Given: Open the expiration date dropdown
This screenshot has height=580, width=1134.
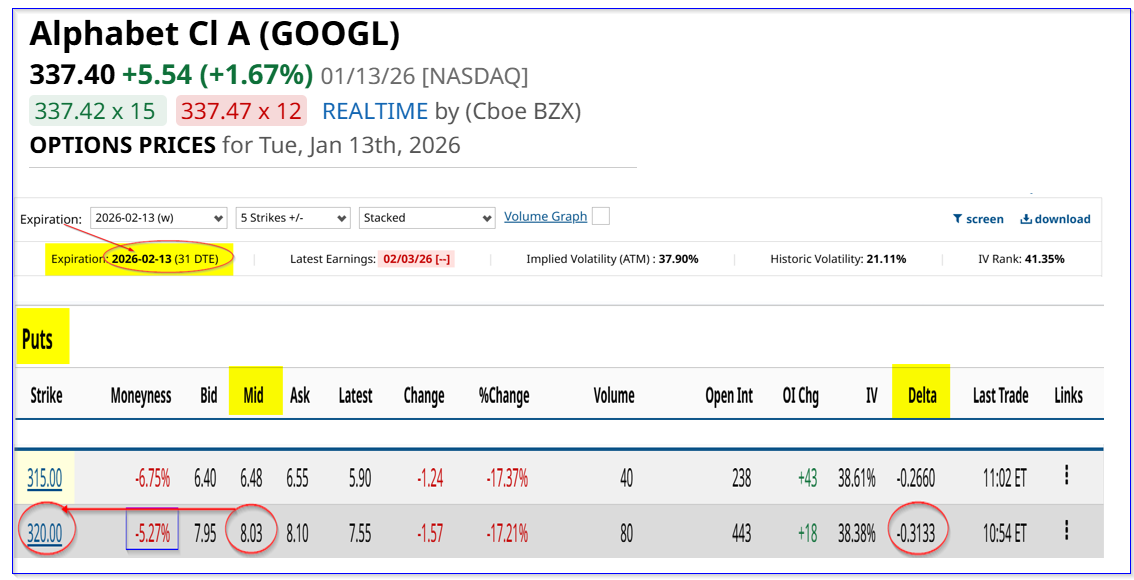Looking at the screenshot, I should coord(159,218).
